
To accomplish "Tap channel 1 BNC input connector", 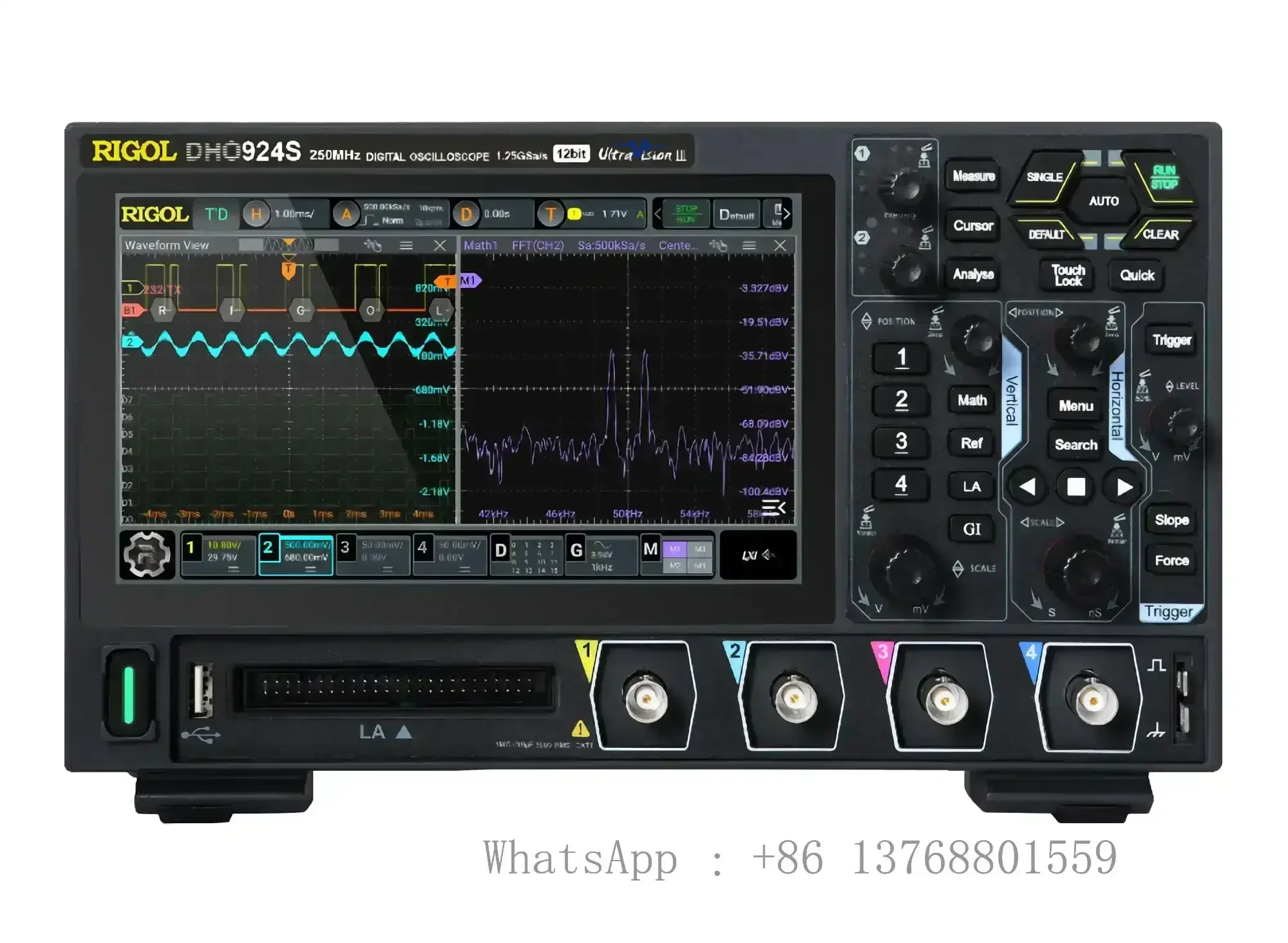I will point(646,698).
